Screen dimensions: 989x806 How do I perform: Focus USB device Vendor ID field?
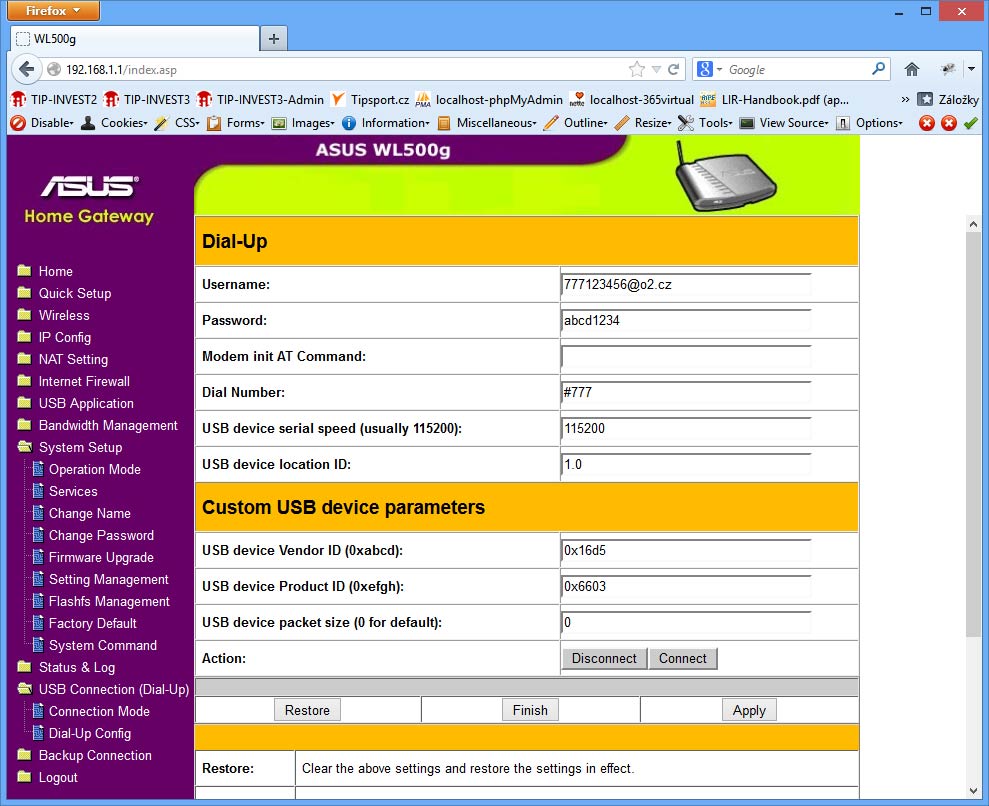tap(686, 551)
